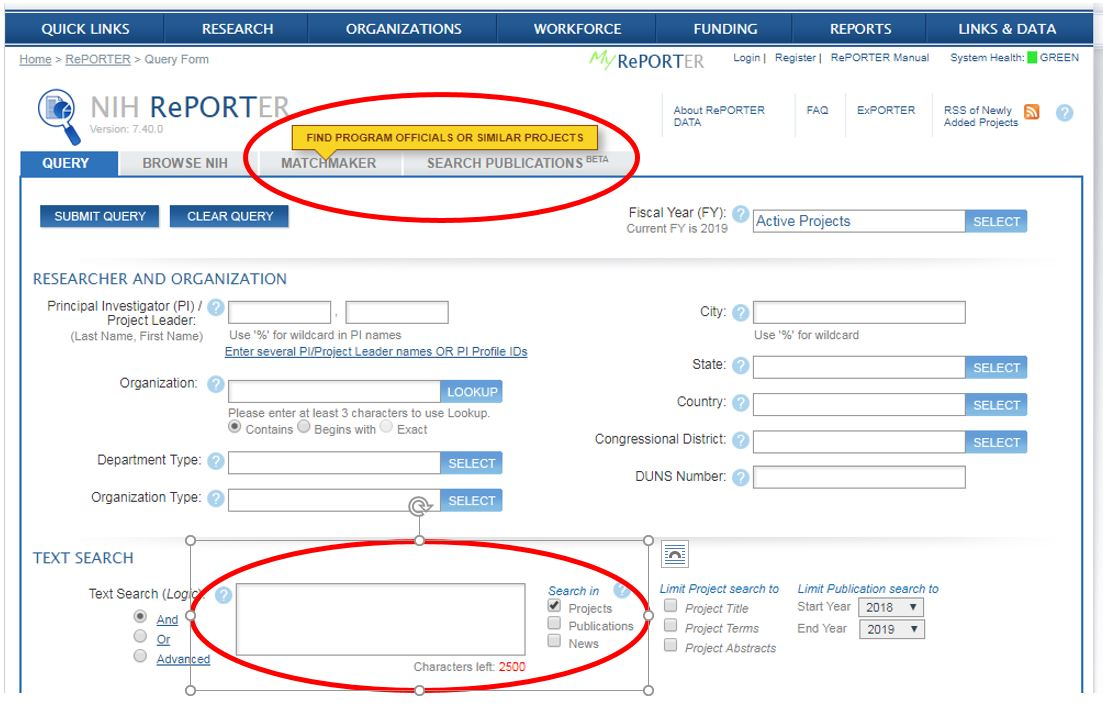Click the green System Health indicator
The image size is (1103, 722).
click(x=1032, y=58)
